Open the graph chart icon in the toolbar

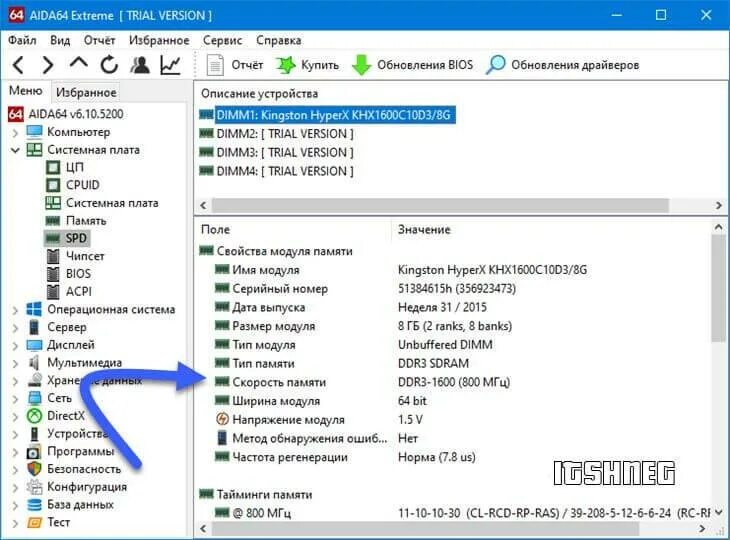(170, 65)
